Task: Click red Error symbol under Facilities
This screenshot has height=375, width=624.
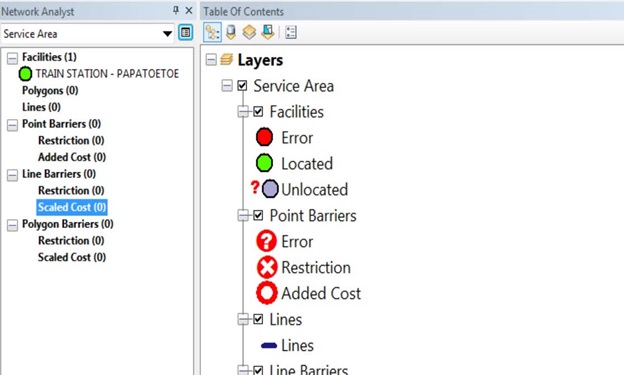Action: [x=264, y=137]
